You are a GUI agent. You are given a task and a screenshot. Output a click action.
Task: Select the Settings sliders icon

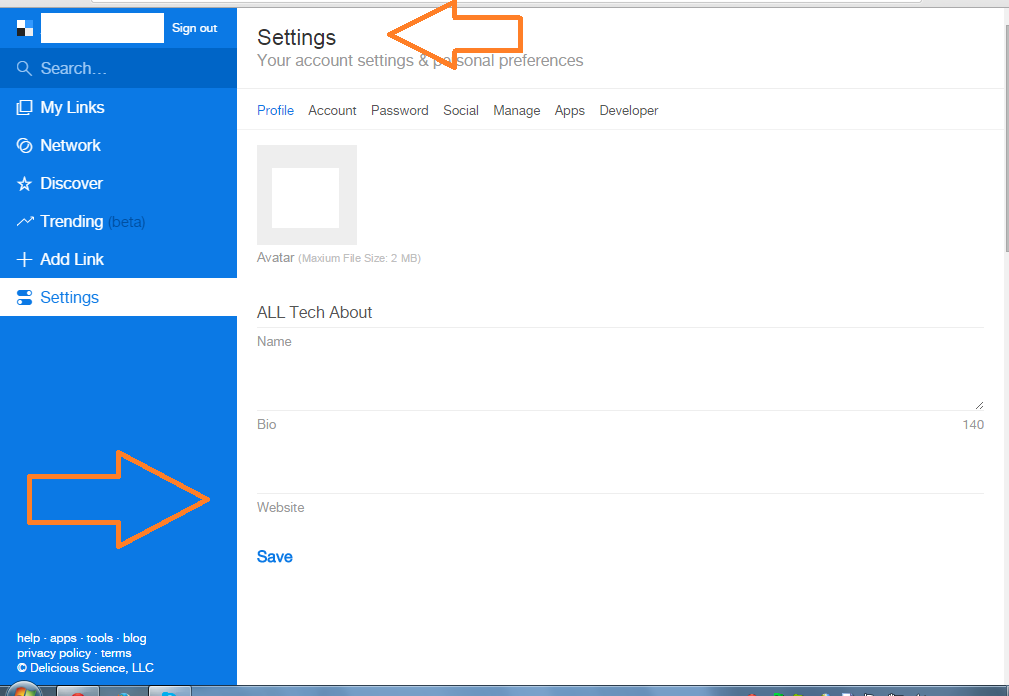click(23, 297)
